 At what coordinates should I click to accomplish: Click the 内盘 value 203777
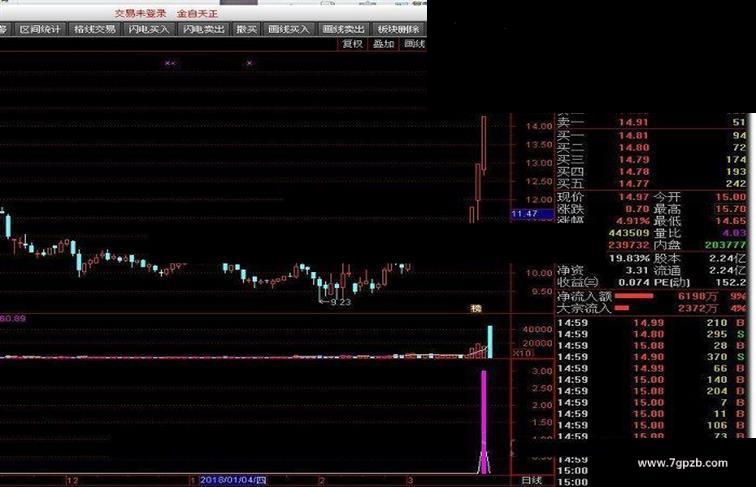[x=726, y=245]
